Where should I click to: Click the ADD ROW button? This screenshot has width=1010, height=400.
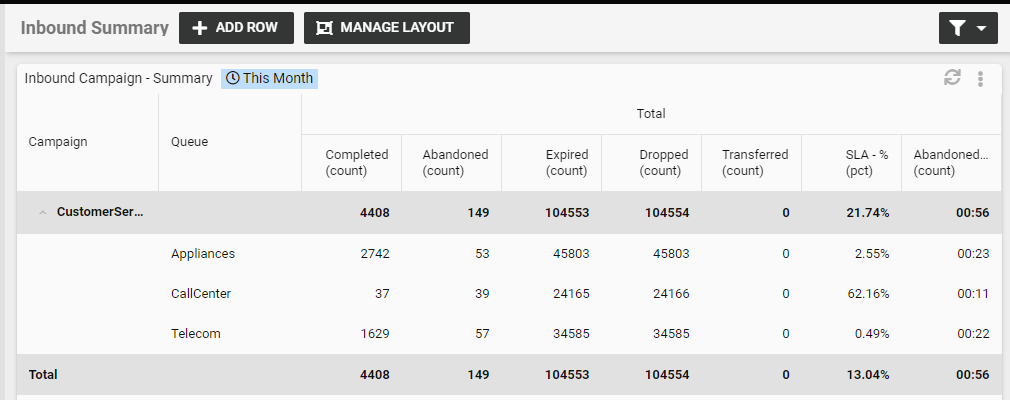point(236,28)
